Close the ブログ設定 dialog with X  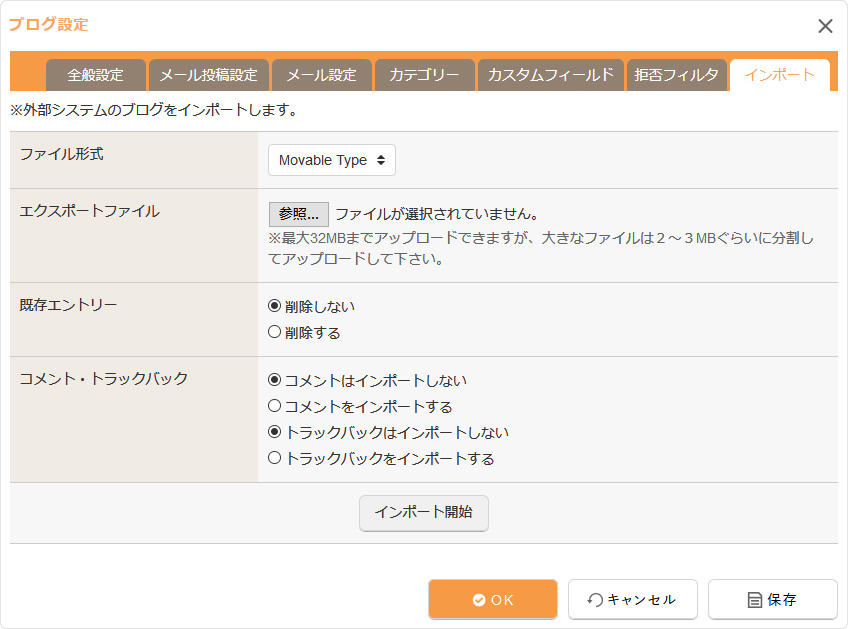pyautogui.click(x=825, y=27)
